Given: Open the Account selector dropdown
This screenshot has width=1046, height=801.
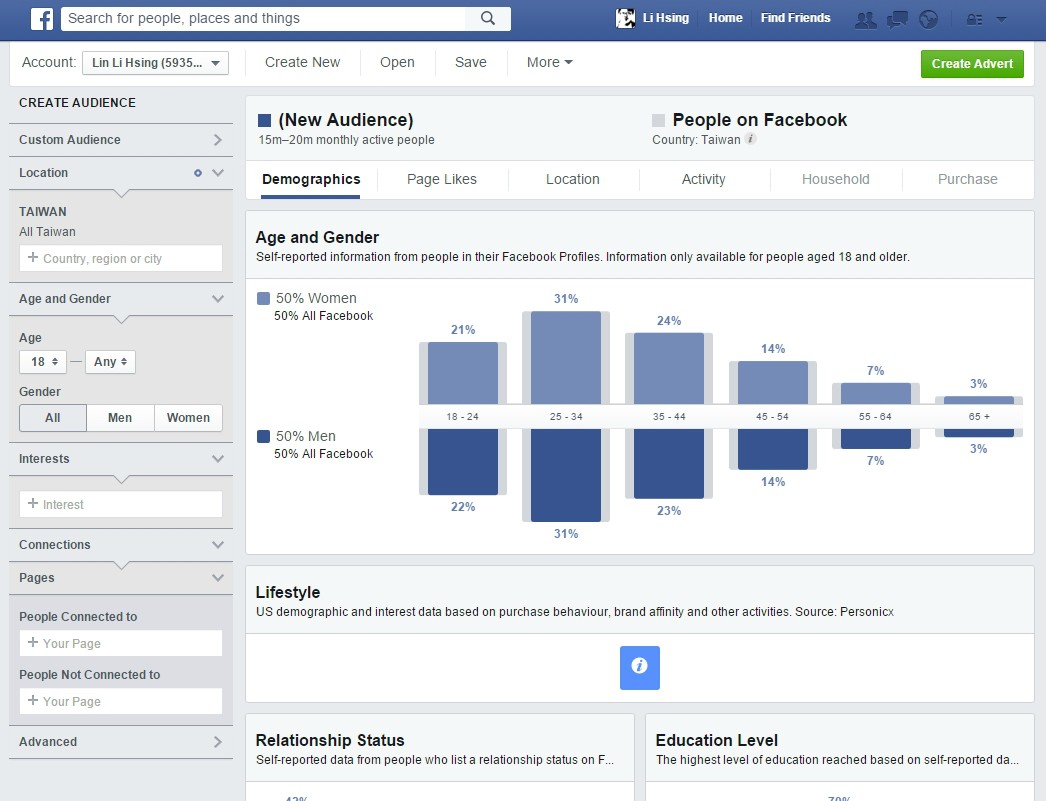Looking at the screenshot, I should 155,63.
